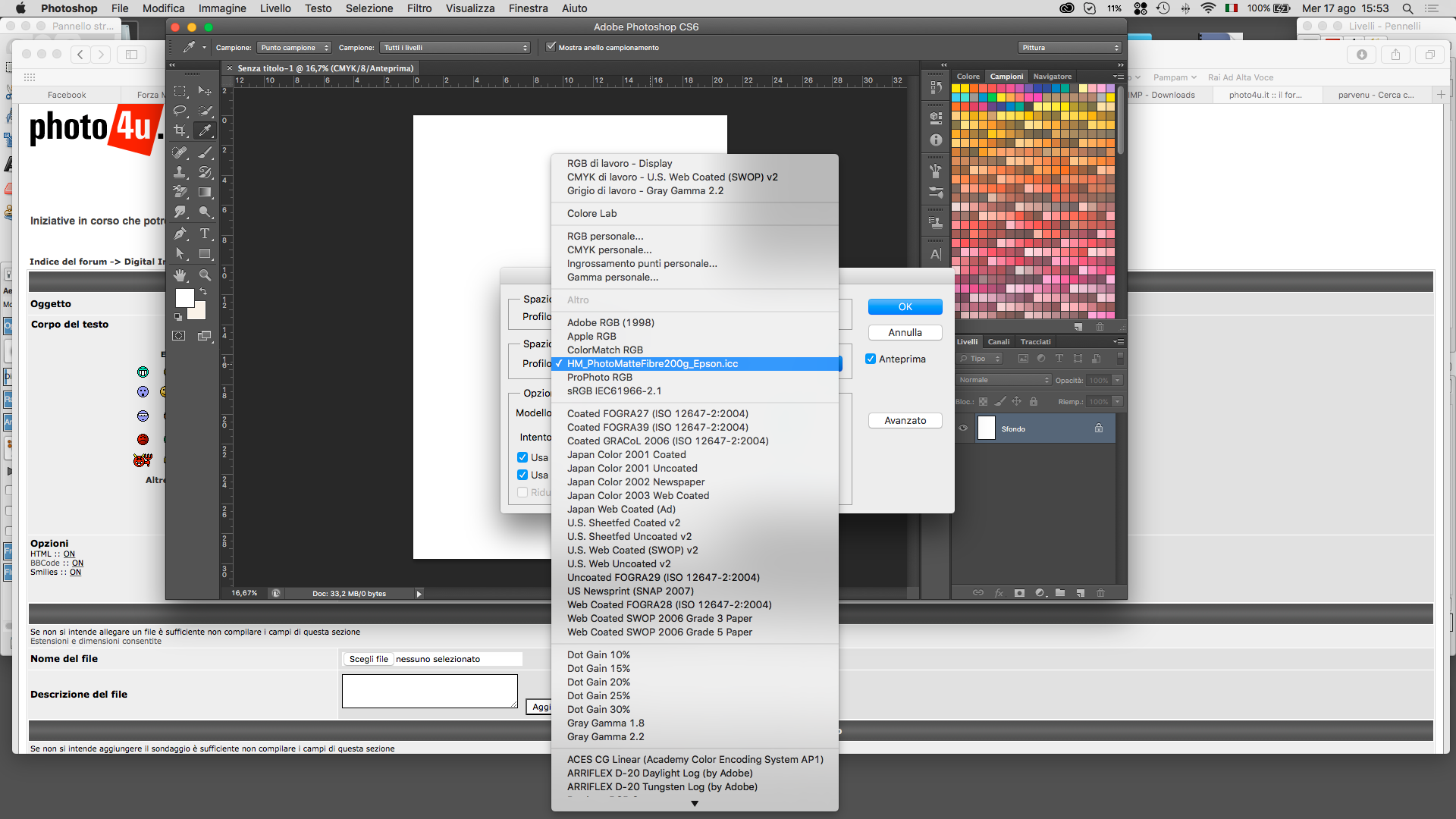Click the new group folder icon
This screenshot has height=819, width=1456.
coord(1060,593)
